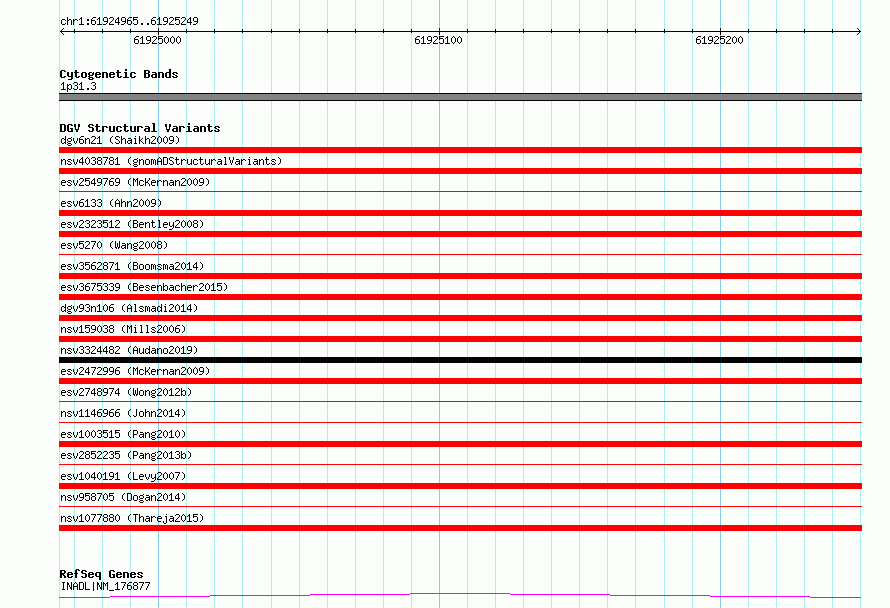Select esv1040191 (Levy2007) variant

123,476
